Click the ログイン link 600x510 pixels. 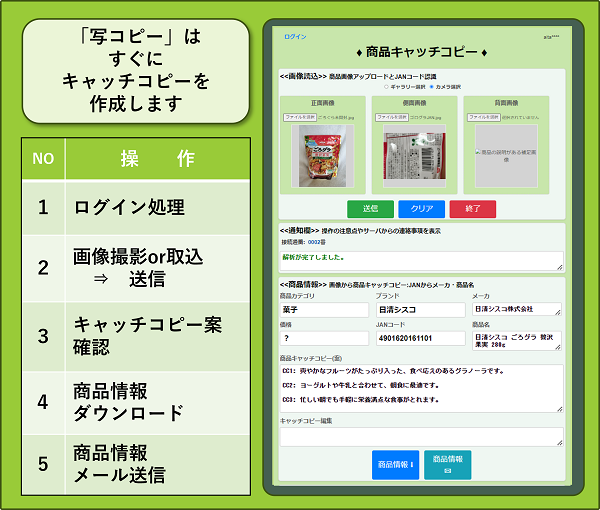pyautogui.click(x=295, y=37)
